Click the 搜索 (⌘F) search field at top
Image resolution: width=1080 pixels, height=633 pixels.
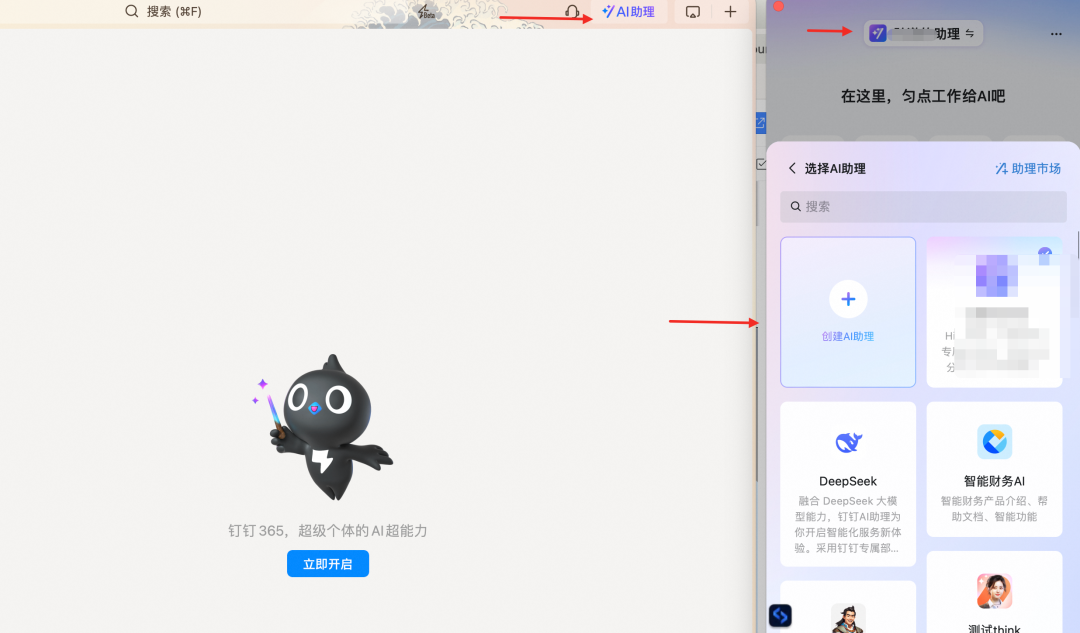[x=164, y=12]
